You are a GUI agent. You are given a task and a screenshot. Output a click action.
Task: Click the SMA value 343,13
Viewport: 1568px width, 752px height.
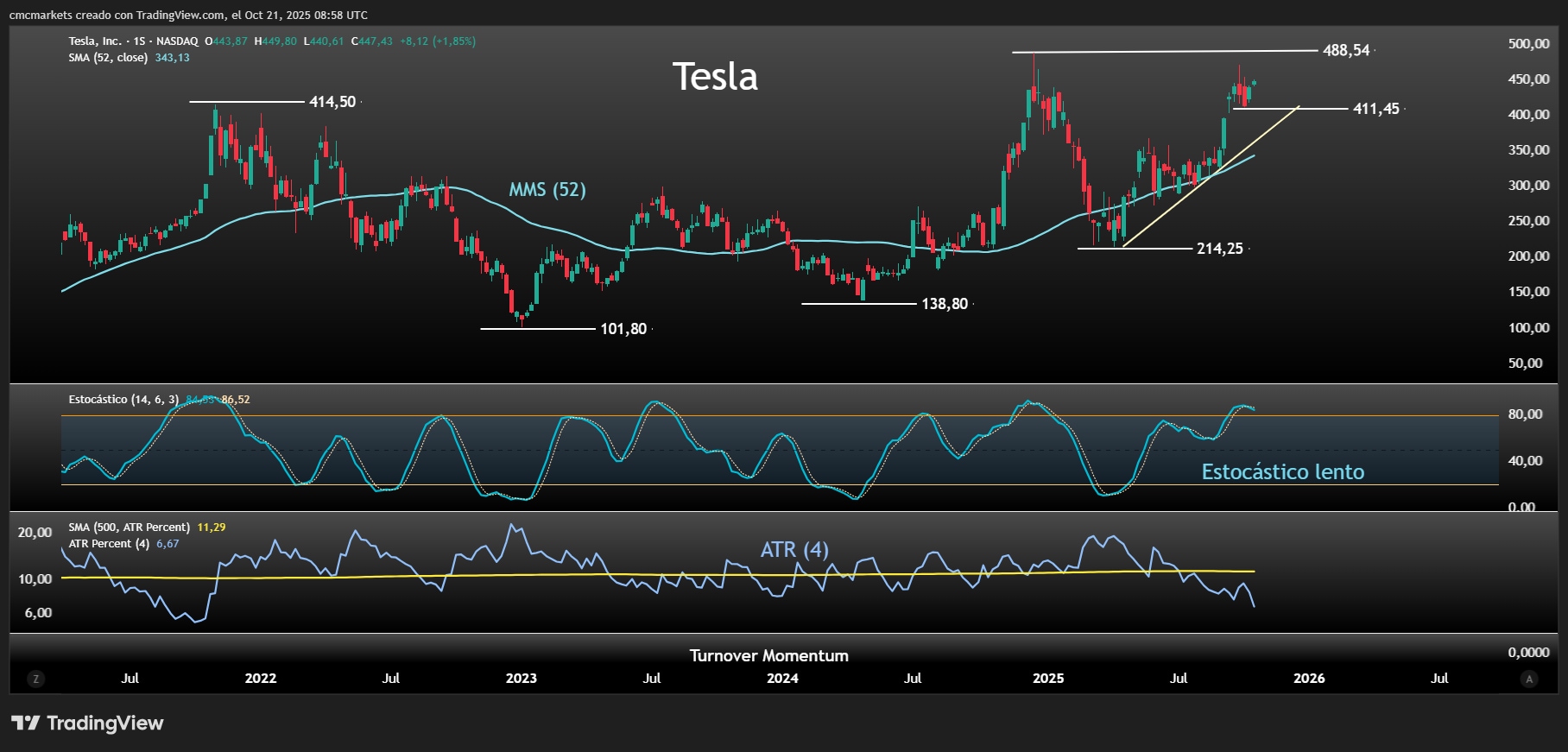[173, 58]
